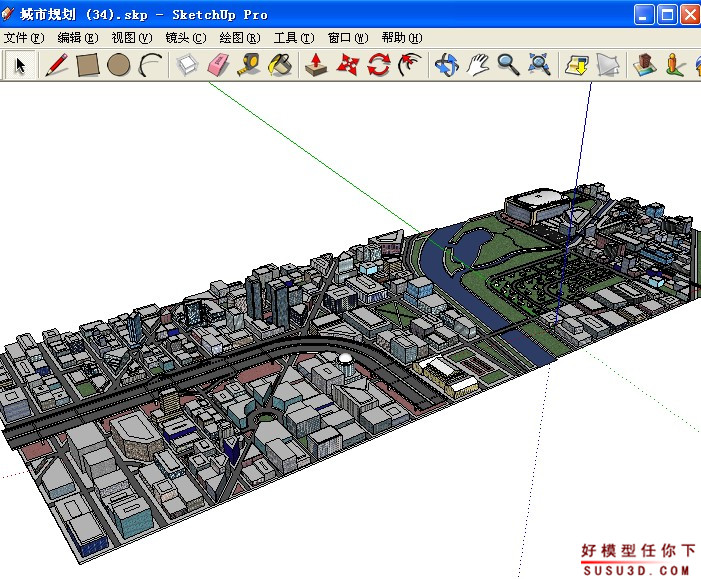Image resolution: width=701 pixels, height=579 pixels.
Task: Click the Share Model icon
Action: coord(608,65)
